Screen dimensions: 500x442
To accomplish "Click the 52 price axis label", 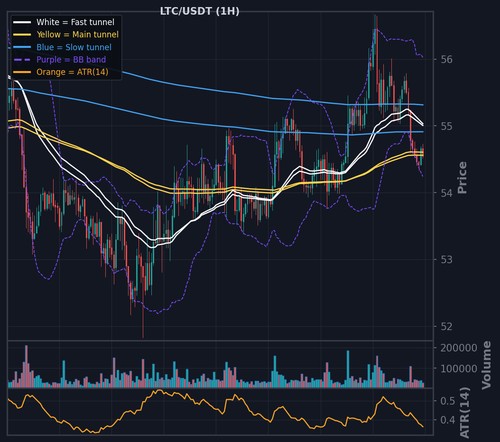I will (447, 326).
